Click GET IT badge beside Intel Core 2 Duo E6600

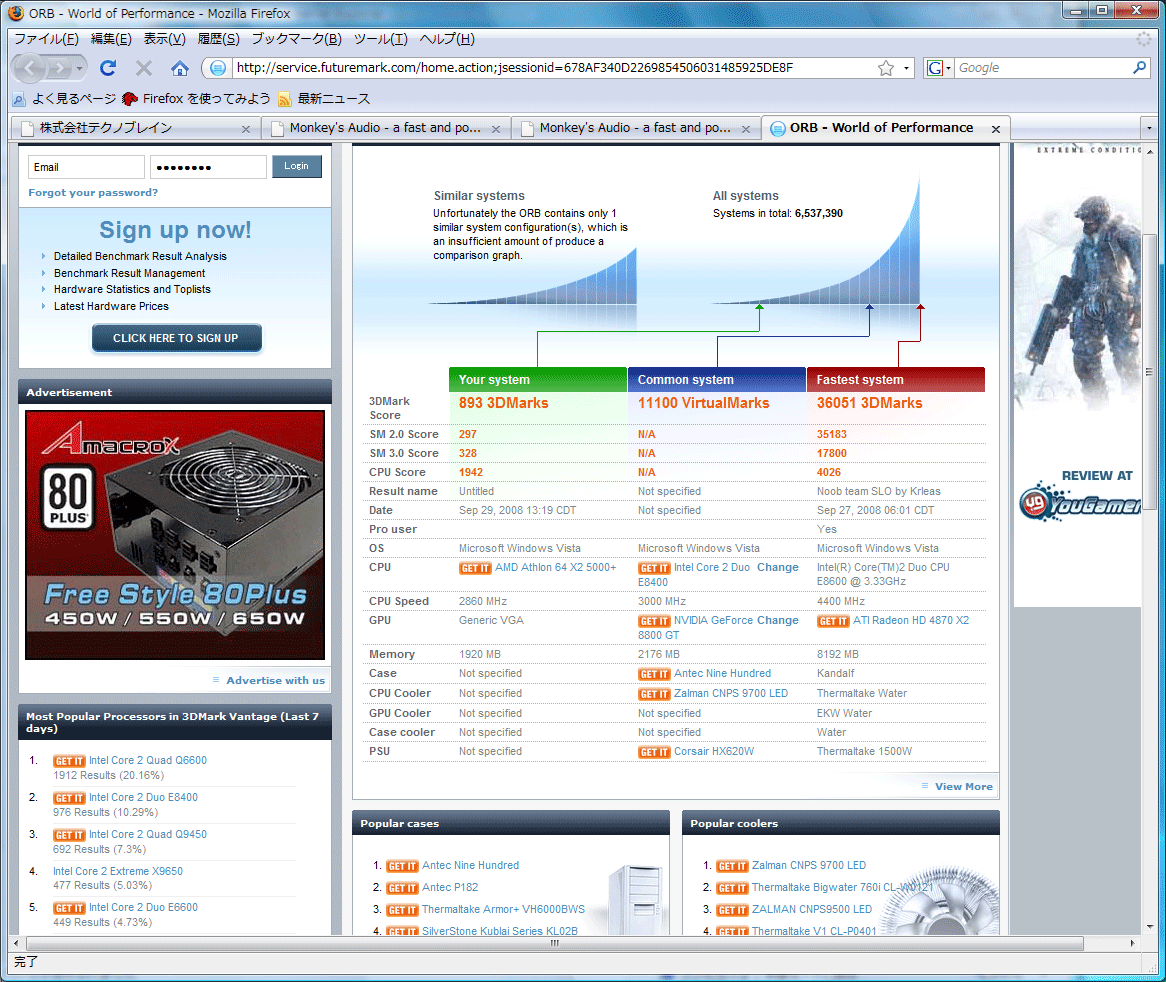(x=69, y=908)
